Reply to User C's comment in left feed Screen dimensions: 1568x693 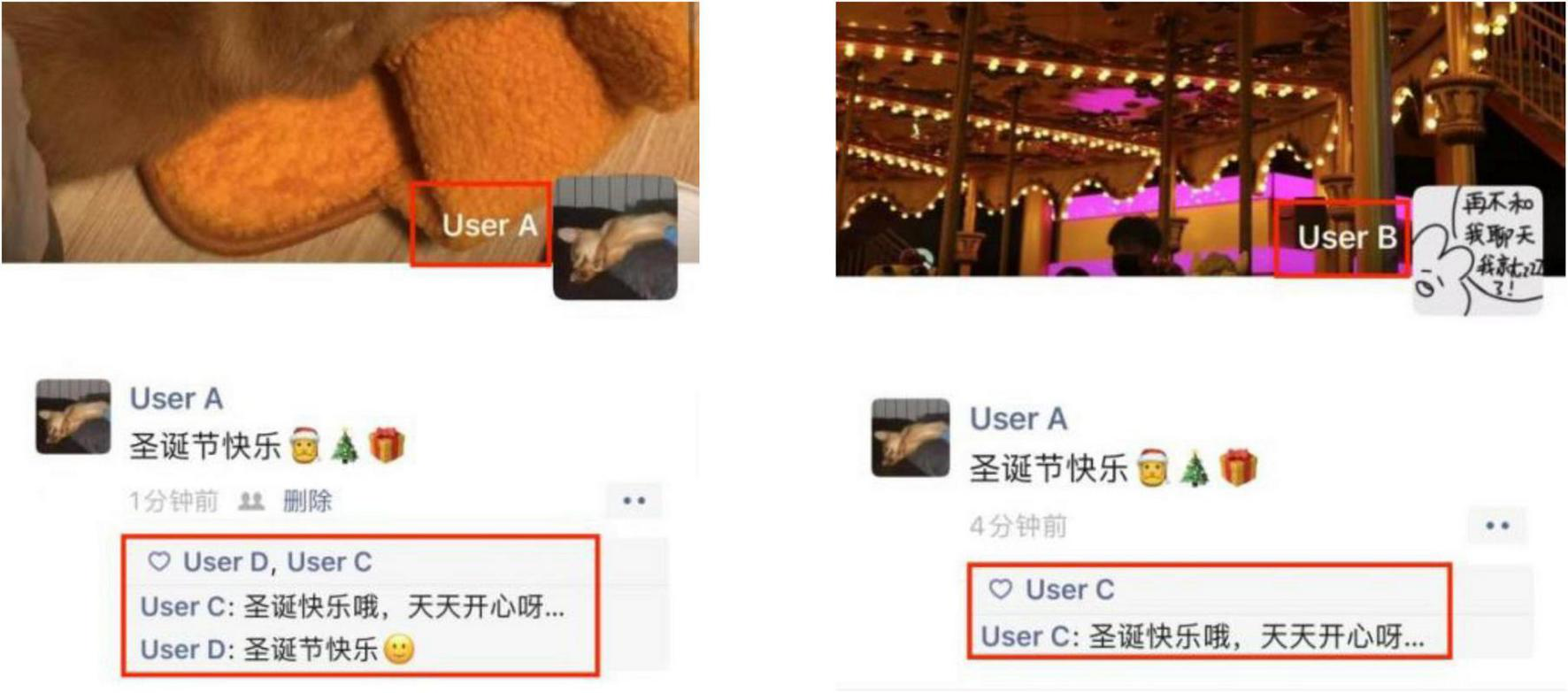(352, 607)
